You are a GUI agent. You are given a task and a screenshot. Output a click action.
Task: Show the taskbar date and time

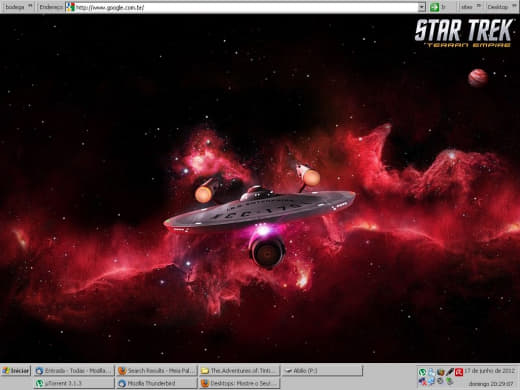pos(490,377)
